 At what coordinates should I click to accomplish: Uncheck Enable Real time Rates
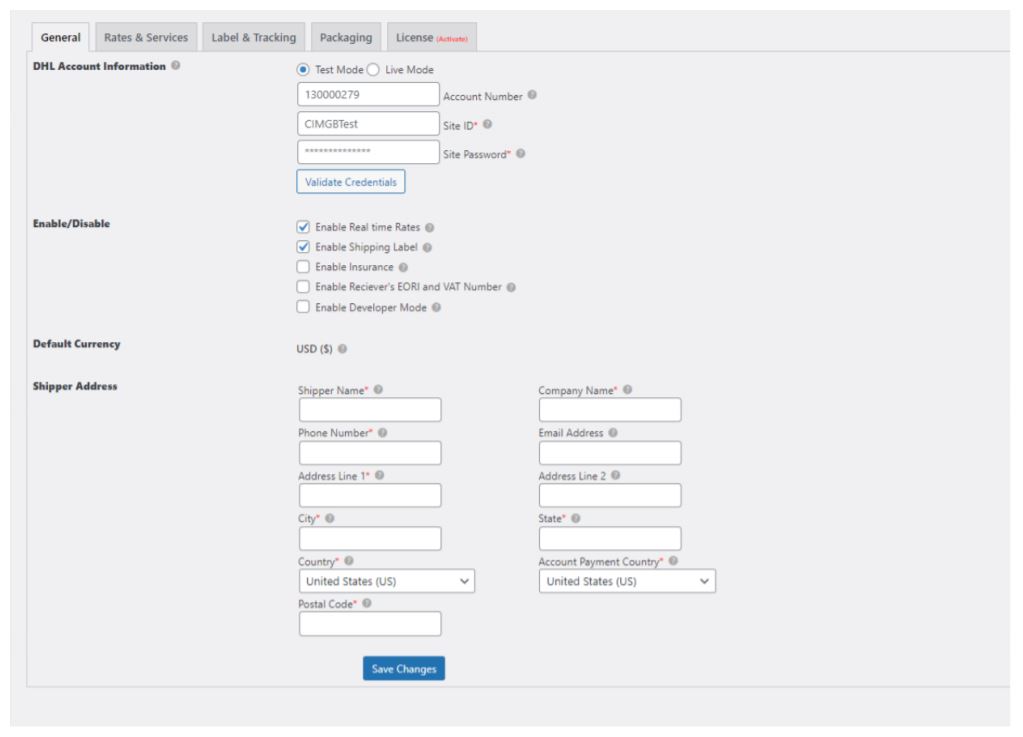coord(303,227)
